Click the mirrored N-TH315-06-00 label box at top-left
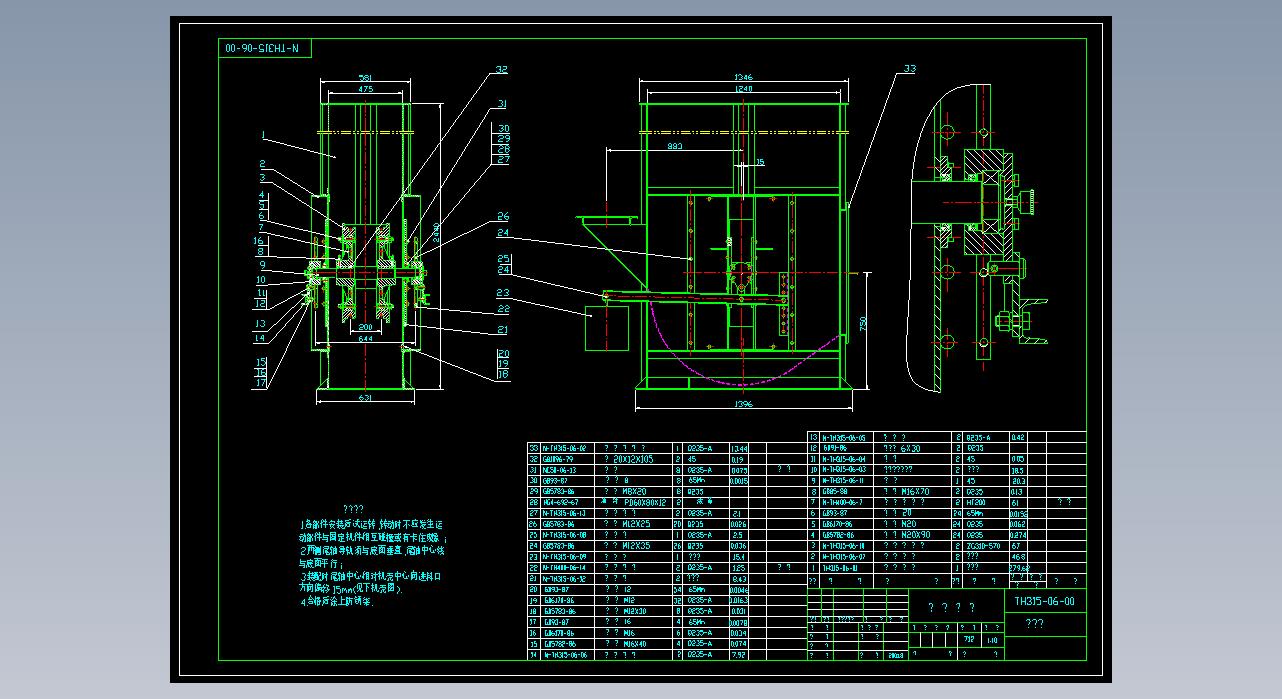1282x699 pixels. [x=265, y=48]
